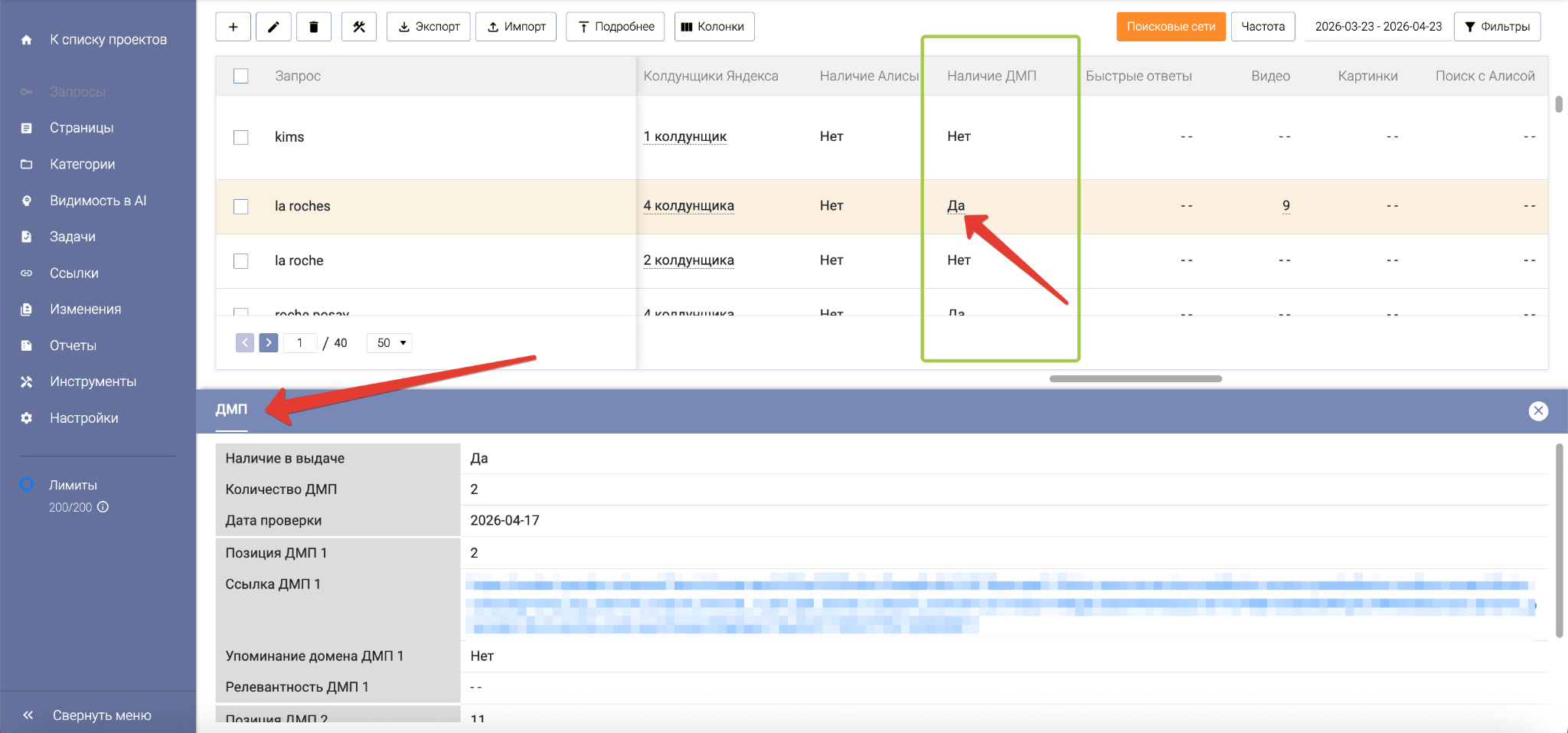Click the info icon near limits
1568x733 pixels.
tap(103, 507)
